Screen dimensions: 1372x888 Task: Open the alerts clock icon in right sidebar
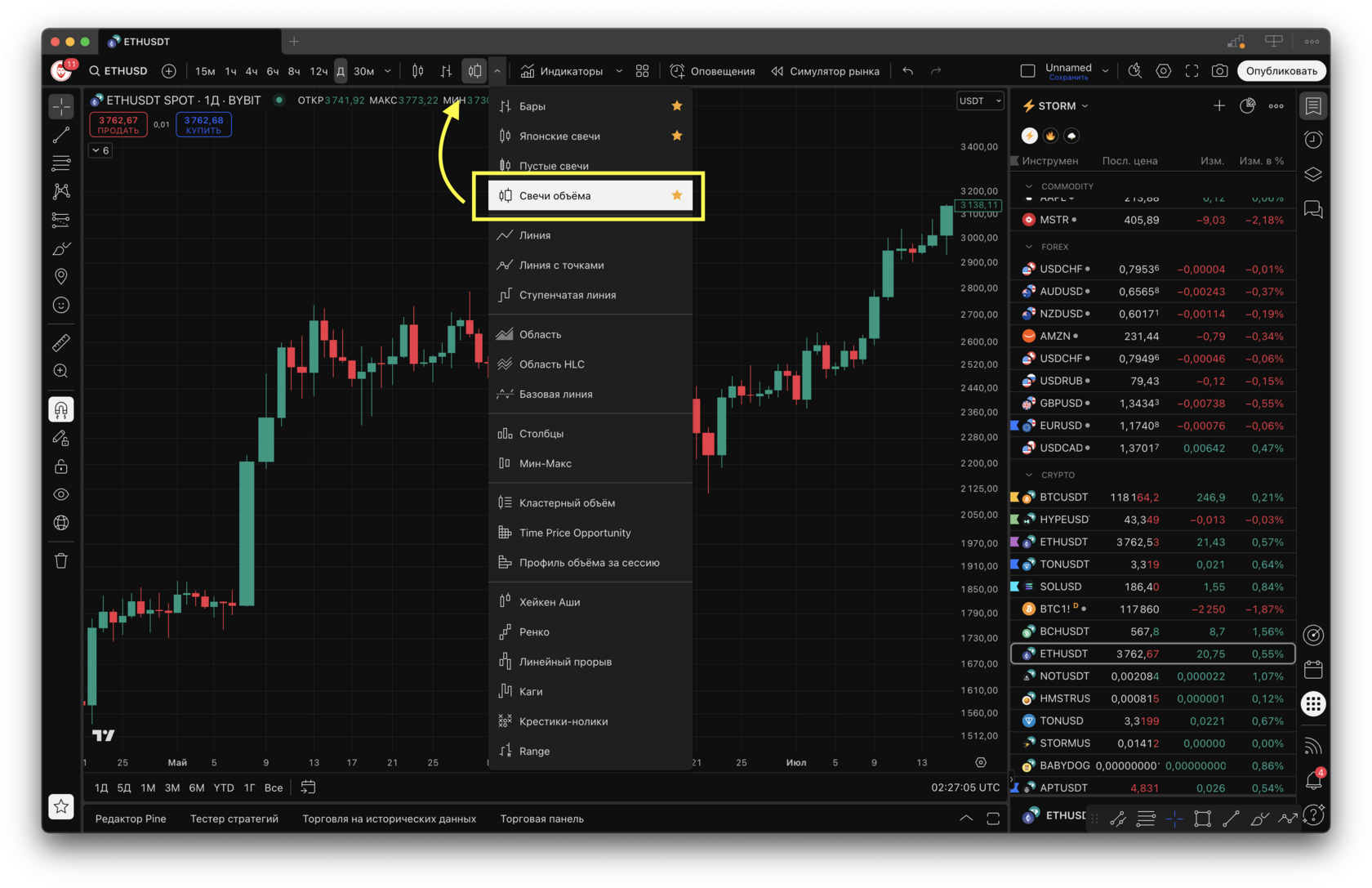1313,141
